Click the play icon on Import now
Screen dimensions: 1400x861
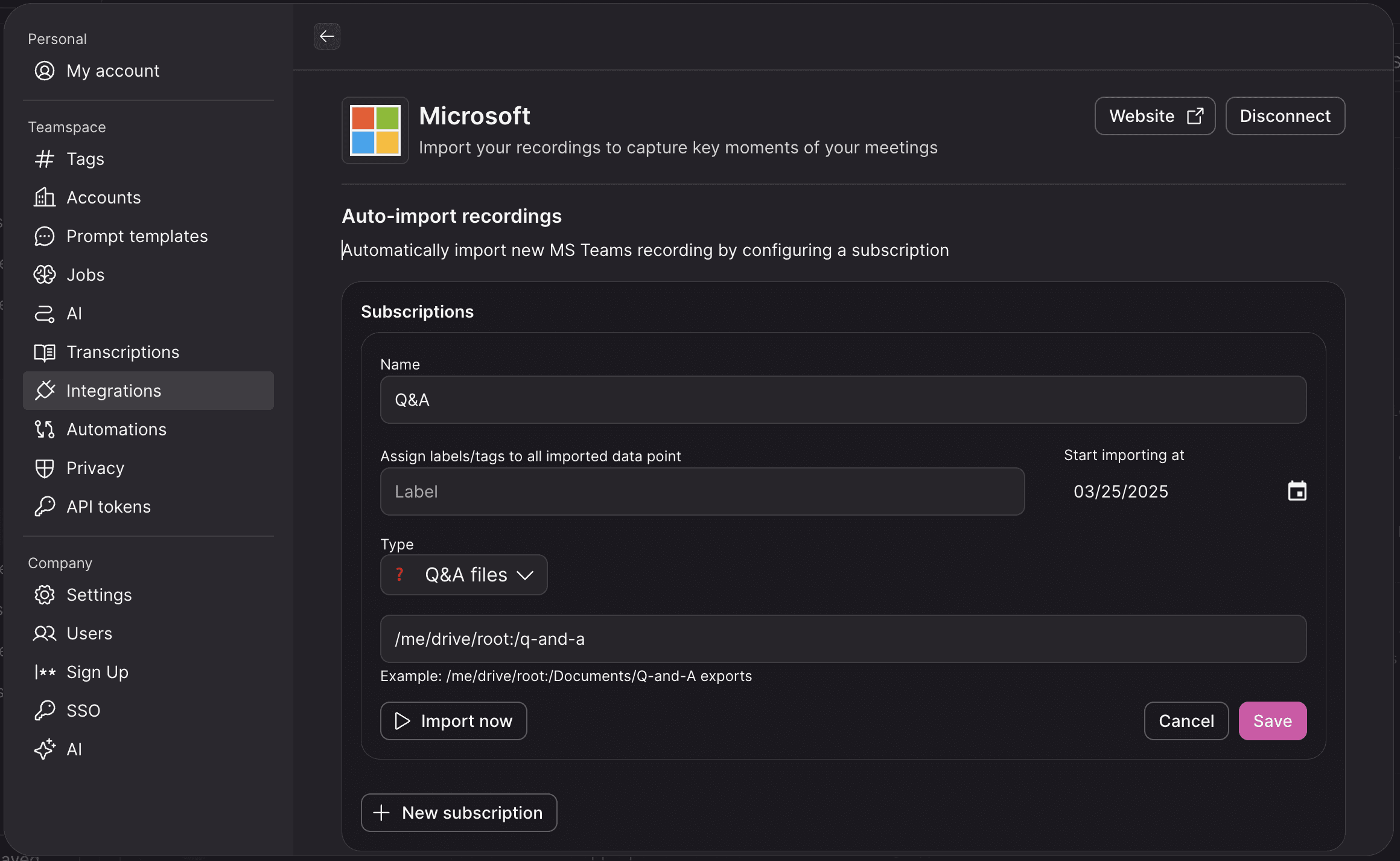(402, 721)
